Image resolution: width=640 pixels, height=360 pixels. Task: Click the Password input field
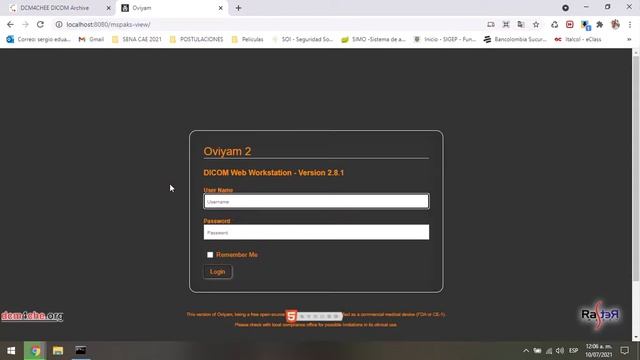(x=316, y=232)
